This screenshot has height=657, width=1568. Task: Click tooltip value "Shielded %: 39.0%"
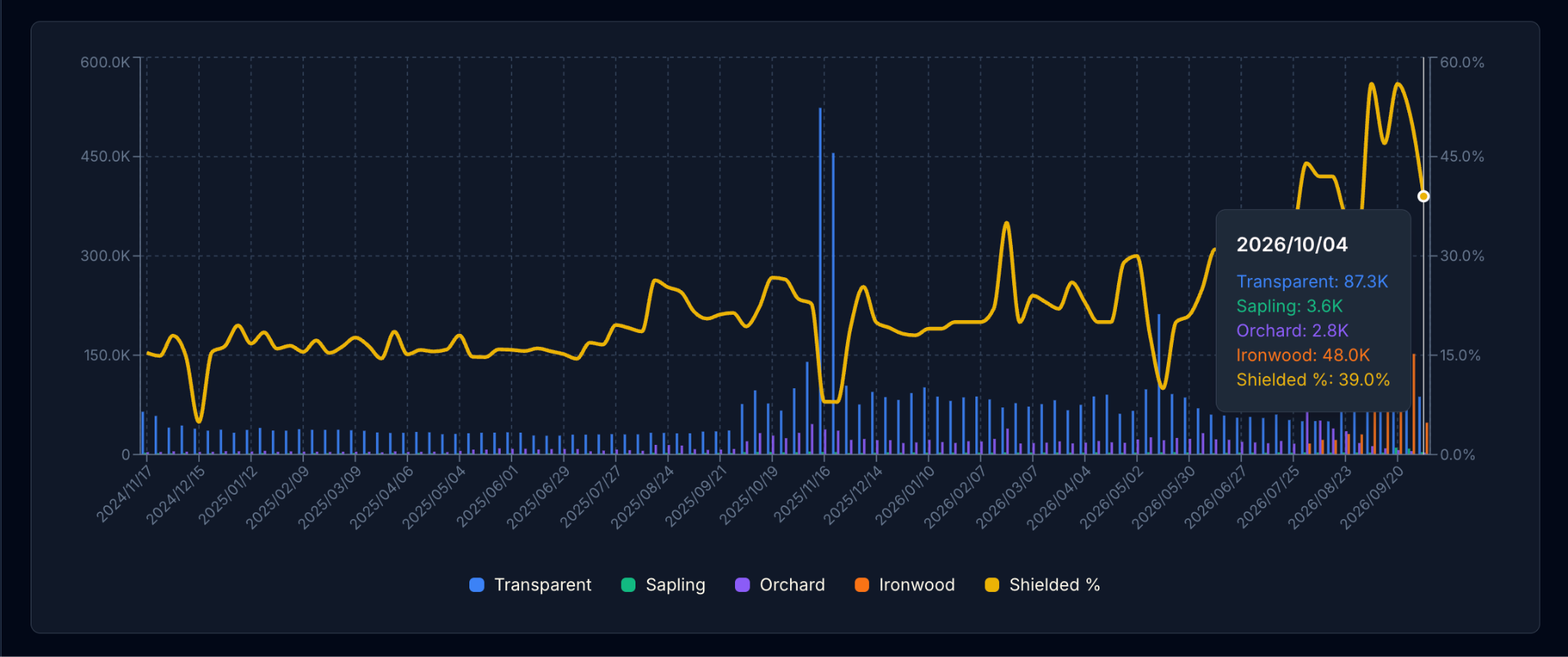click(1313, 380)
